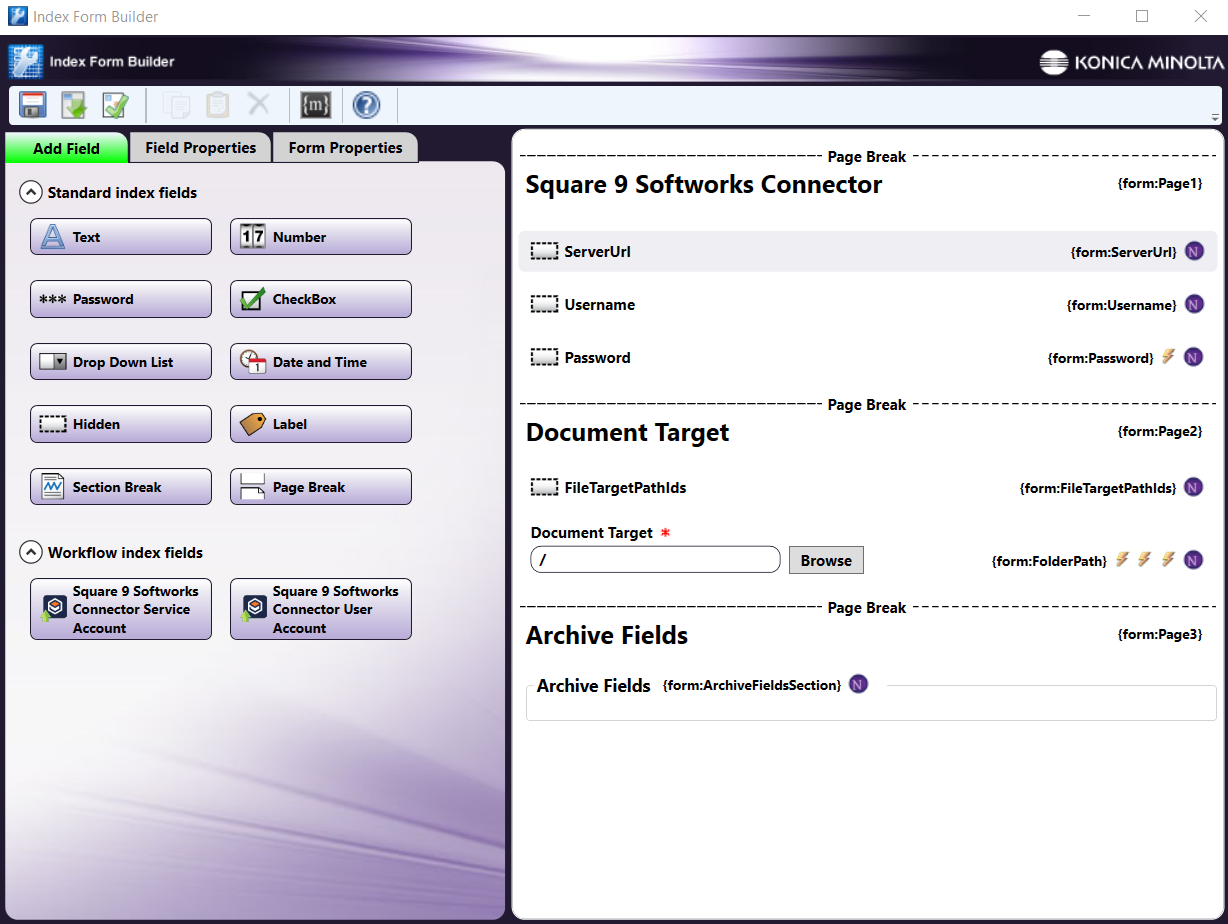Select the FileTargetPathIds hidden field
The width and height of the screenshot is (1228, 924).
tap(868, 488)
